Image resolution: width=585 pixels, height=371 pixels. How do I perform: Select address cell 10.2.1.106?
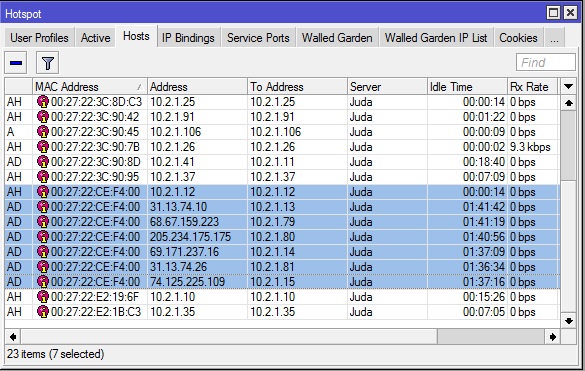(x=175, y=132)
